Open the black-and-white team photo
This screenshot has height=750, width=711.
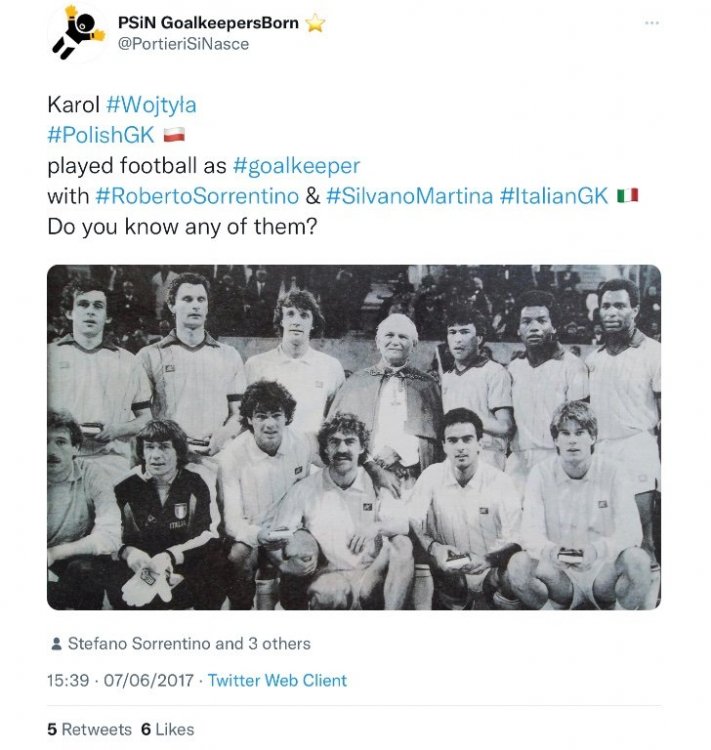point(354,437)
